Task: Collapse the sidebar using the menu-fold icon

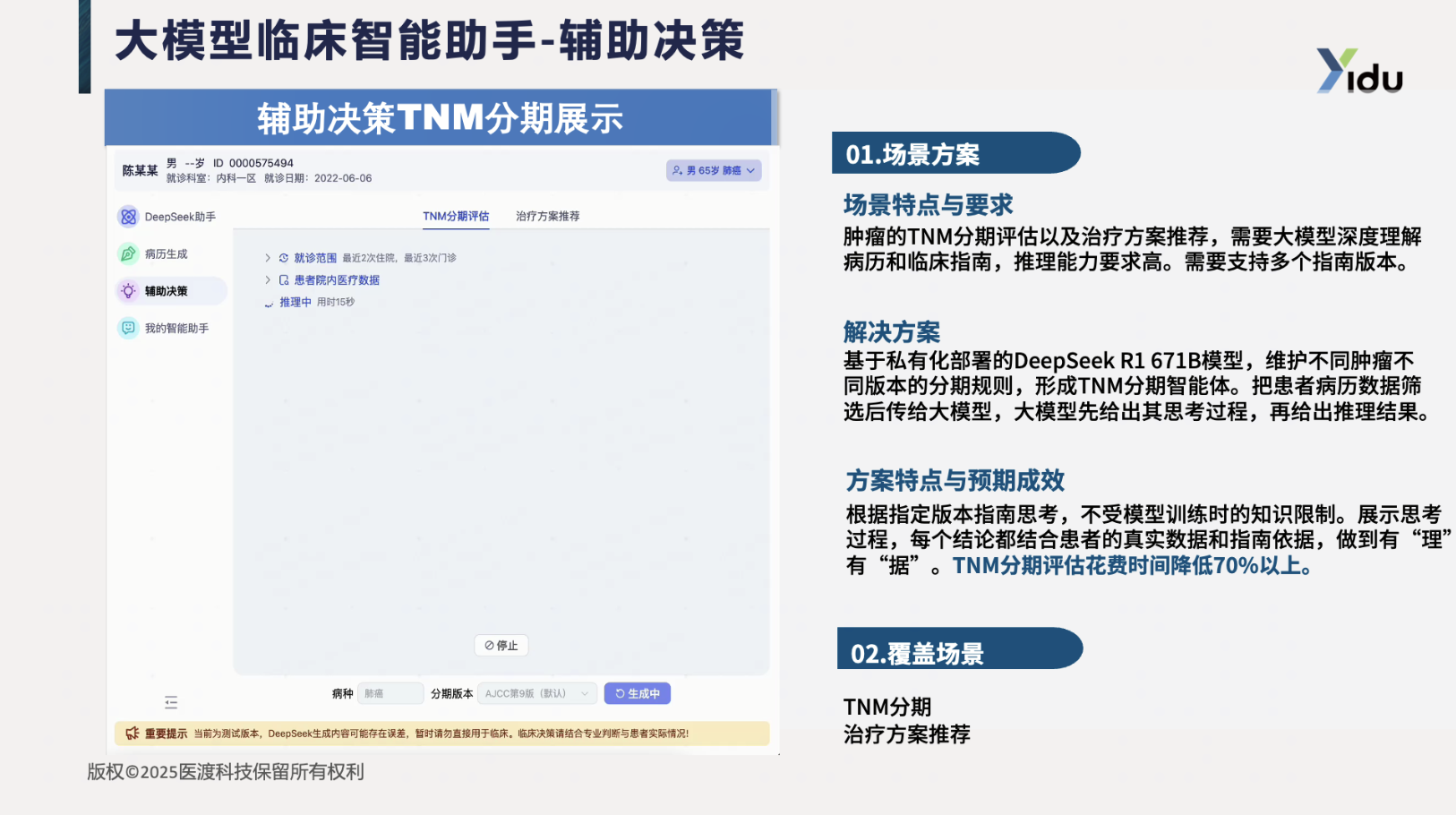Action: click(x=171, y=703)
